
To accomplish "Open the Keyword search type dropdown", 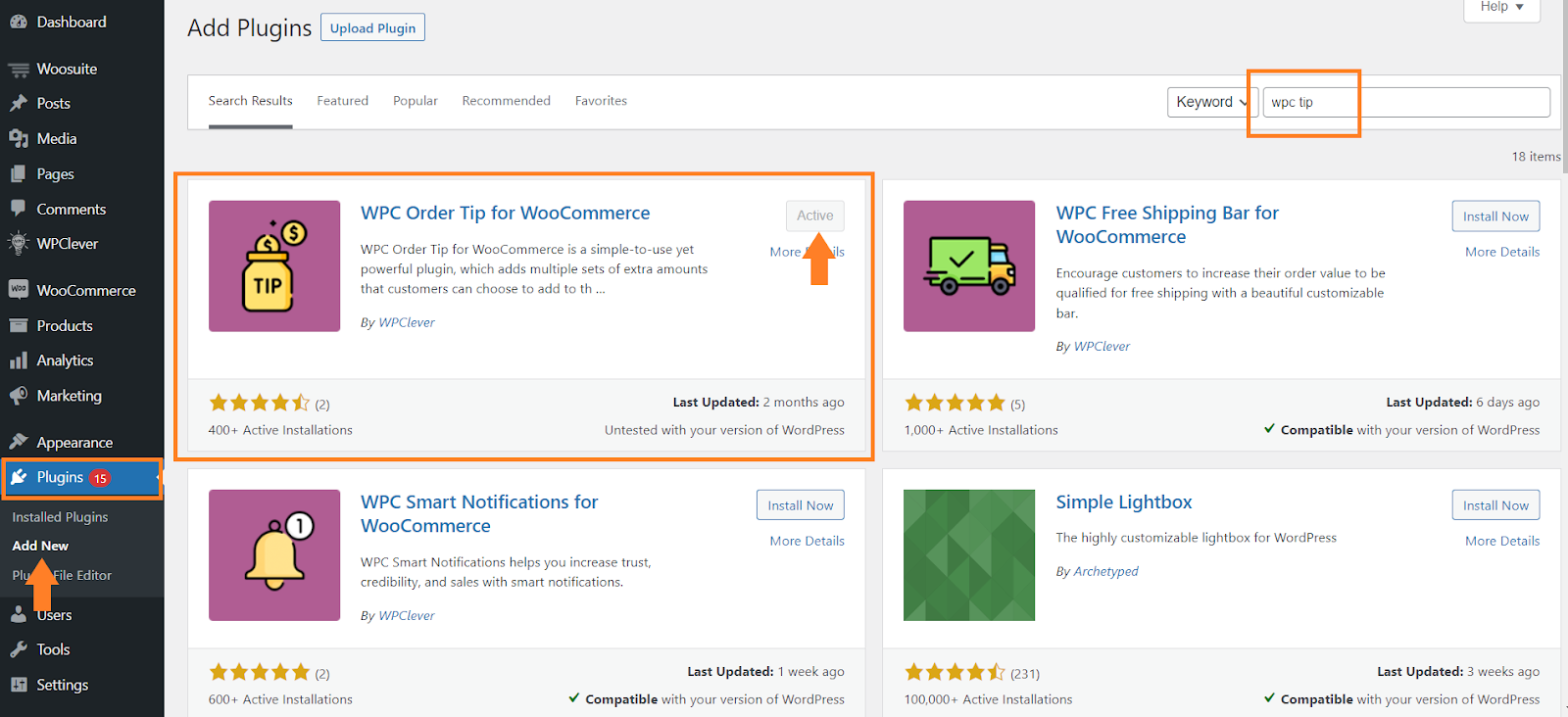I will (x=1212, y=102).
